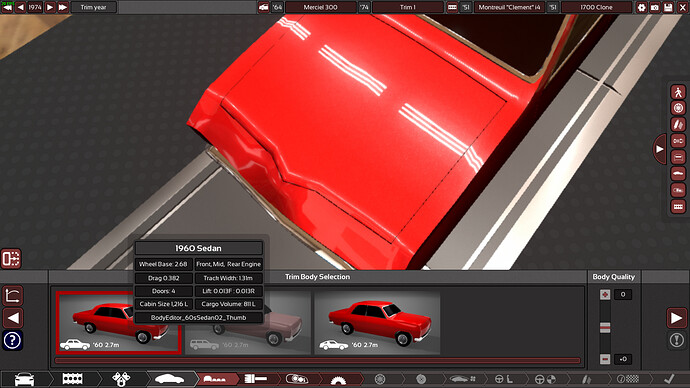This screenshot has width=690, height=388.
Task: Jump forward with the double-right year arrow
Action: tap(63, 7)
